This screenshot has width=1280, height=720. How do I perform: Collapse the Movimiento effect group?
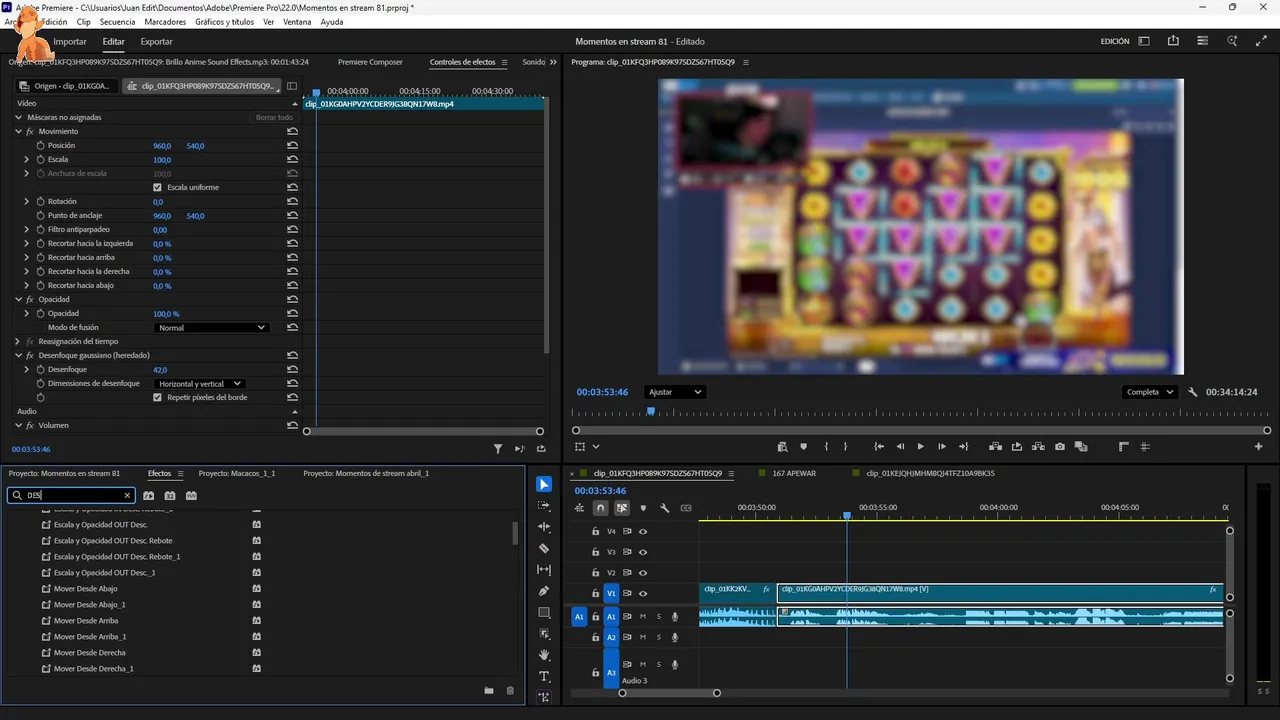[18, 132]
